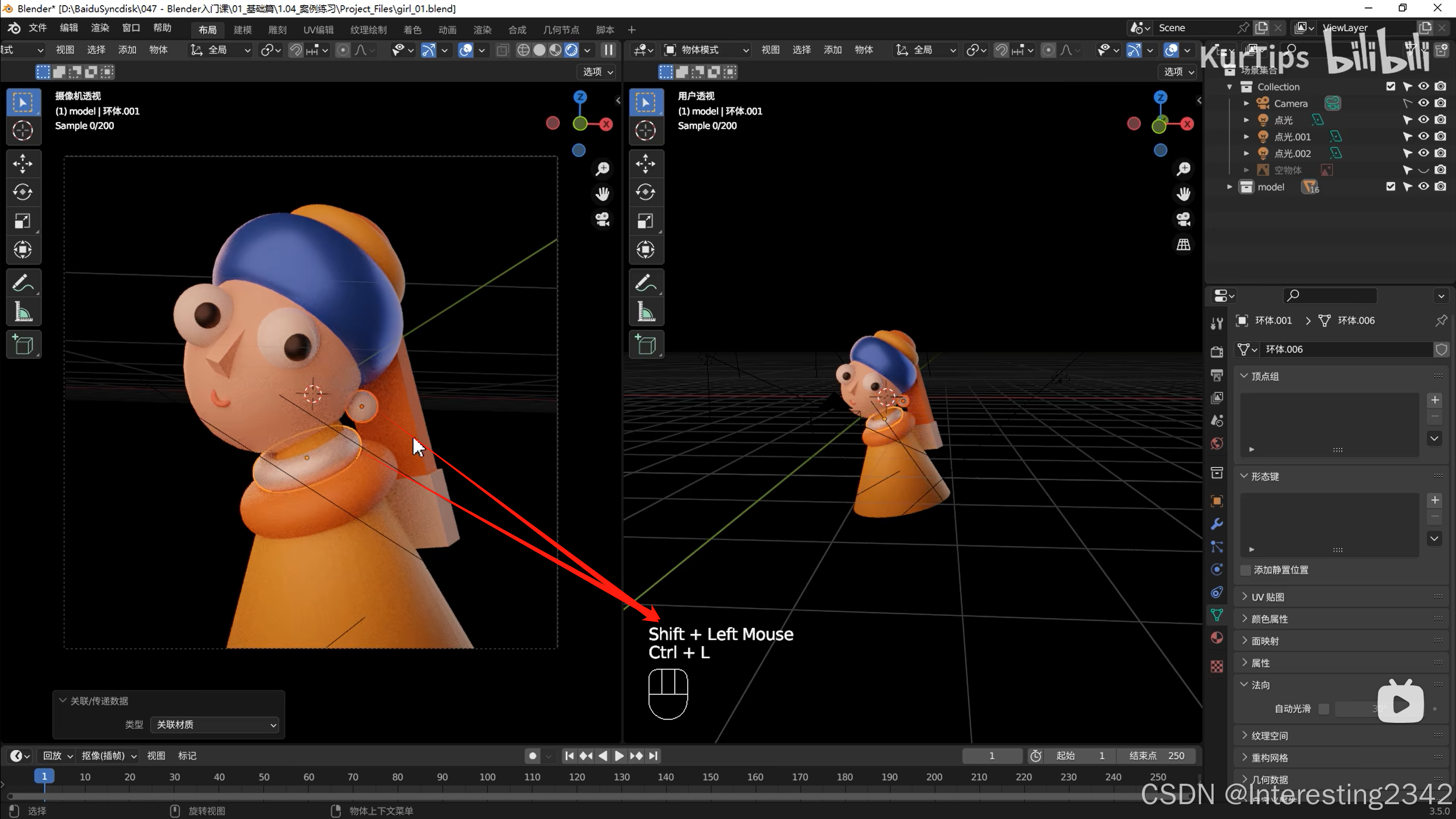The width and height of the screenshot is (1456, 819).
Task: Click the 选项 button in left viewport
Action: click(597, 72)
